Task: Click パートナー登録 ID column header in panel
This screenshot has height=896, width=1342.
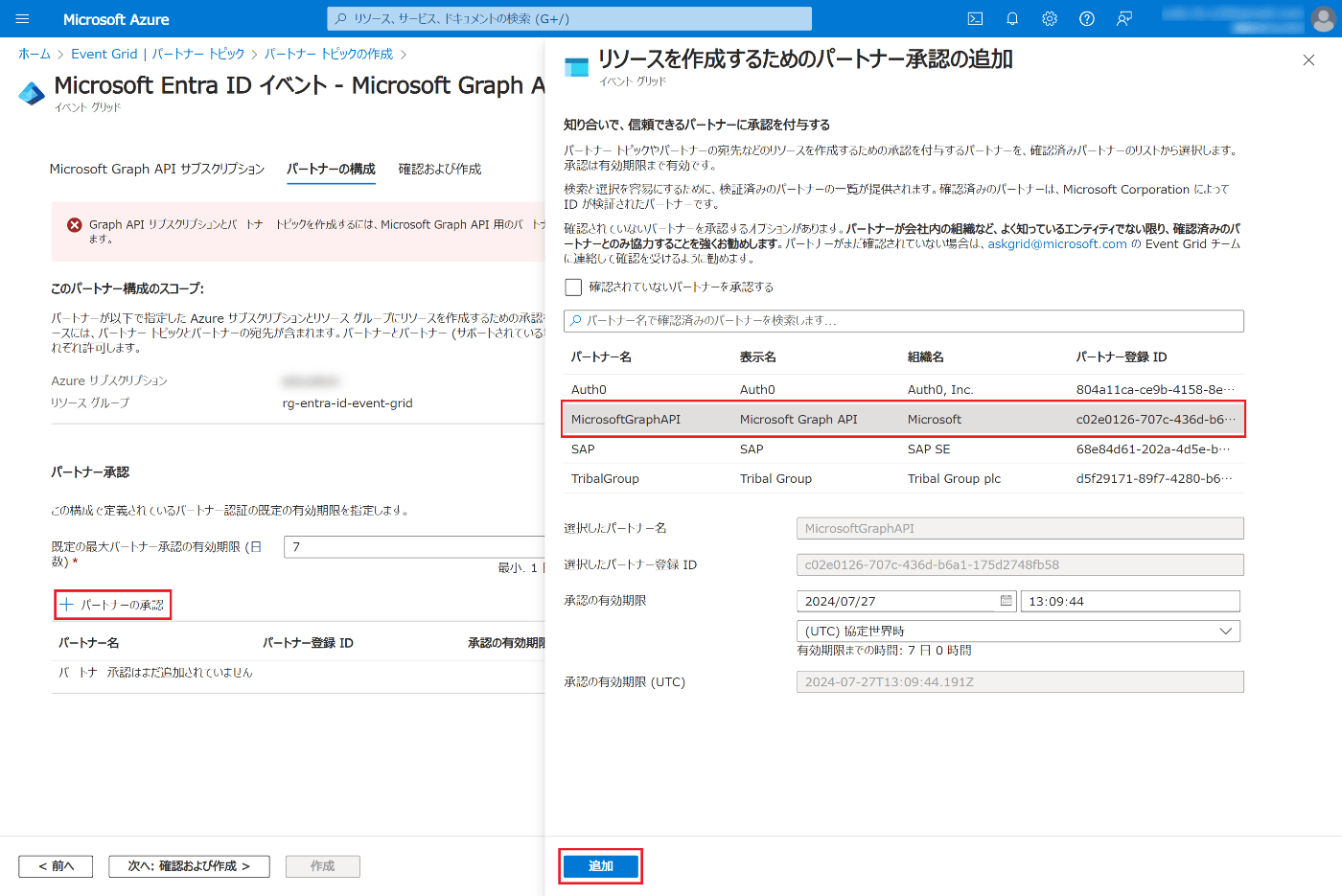Action: click(x=1121, y=356)
